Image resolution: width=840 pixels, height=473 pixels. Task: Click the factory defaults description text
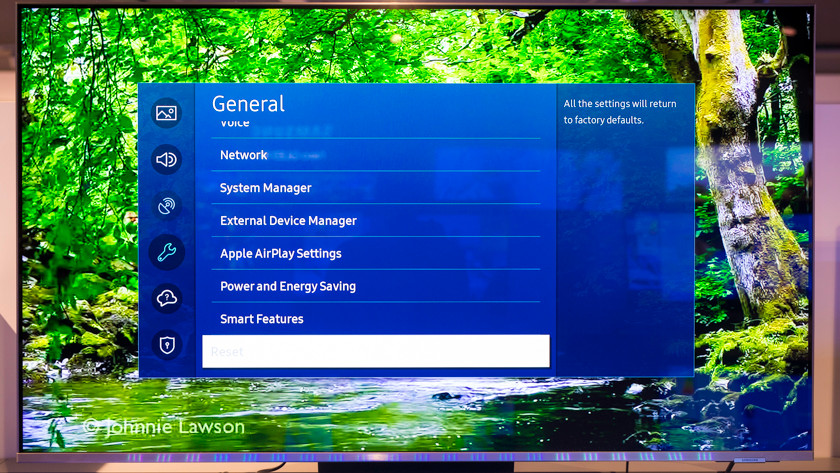(619, 112)
